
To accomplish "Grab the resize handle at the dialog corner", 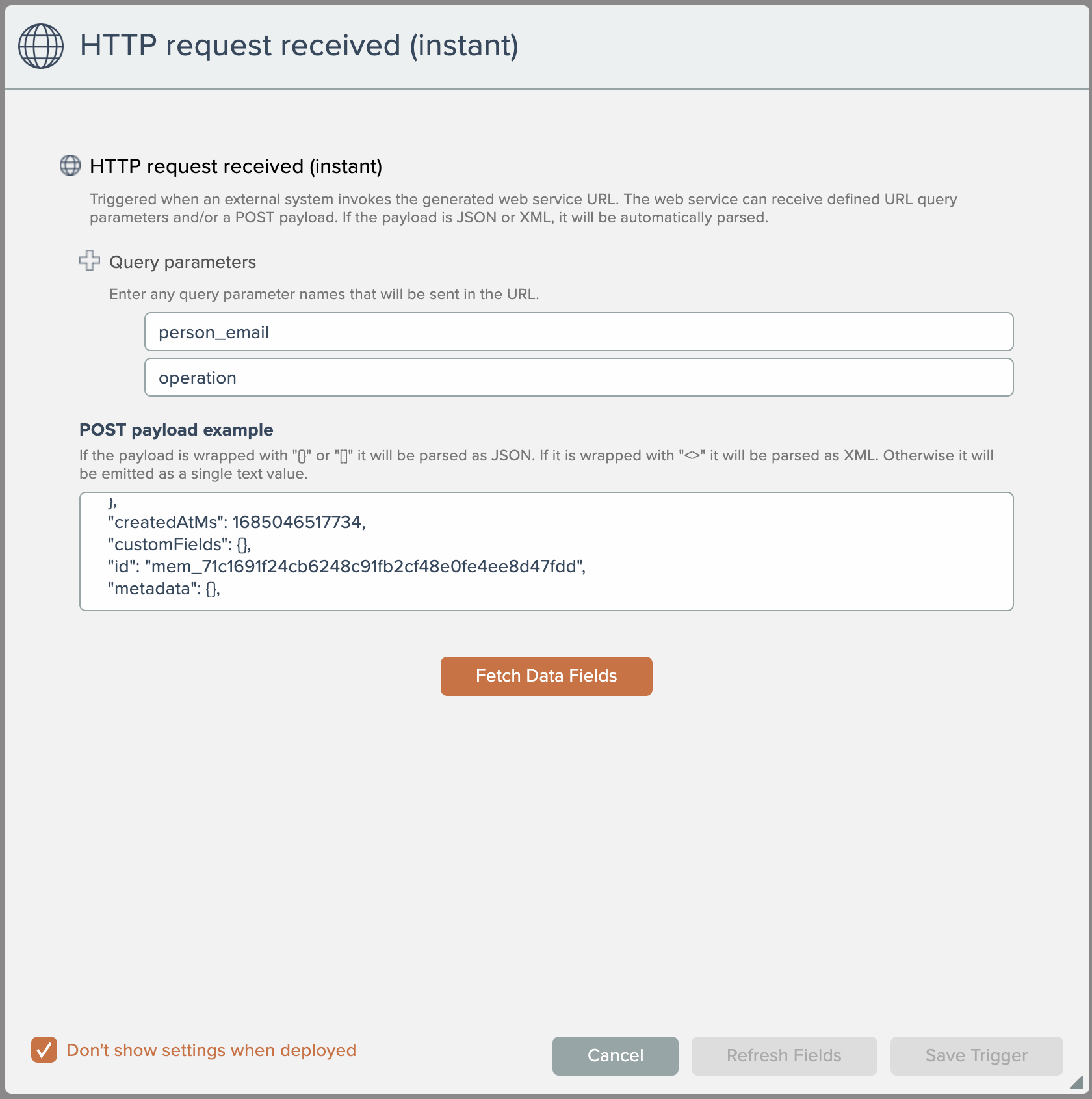I will tap(1076, 1081).
